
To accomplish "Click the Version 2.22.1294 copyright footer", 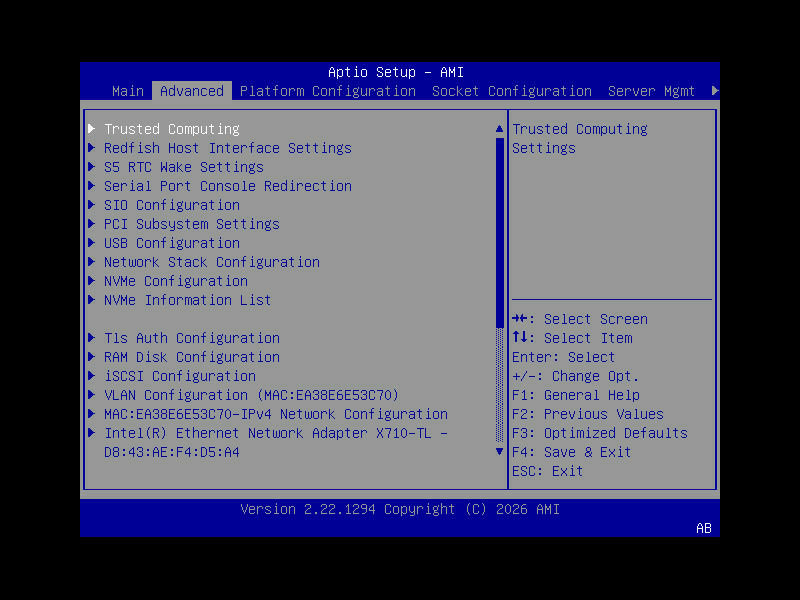I will 400,509.
